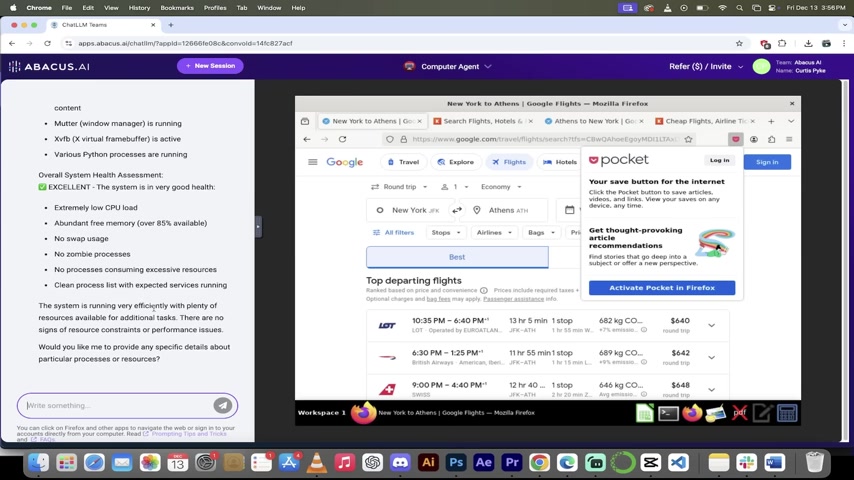This screenshot has height=480, width=854.
Task: Click Activate Pocket in Firefox button
Action: [662, 288]
